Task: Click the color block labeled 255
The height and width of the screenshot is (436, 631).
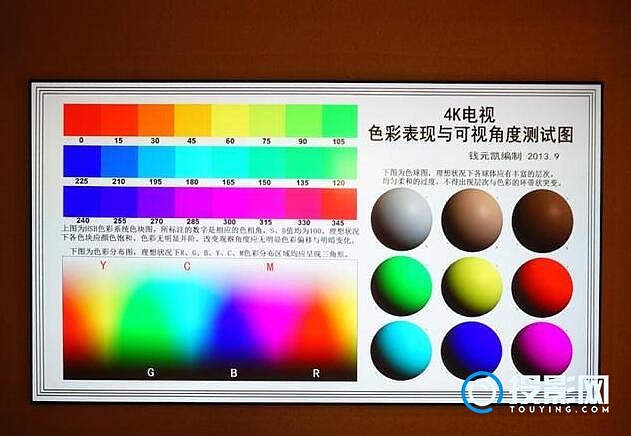Action: click(119, 202)
